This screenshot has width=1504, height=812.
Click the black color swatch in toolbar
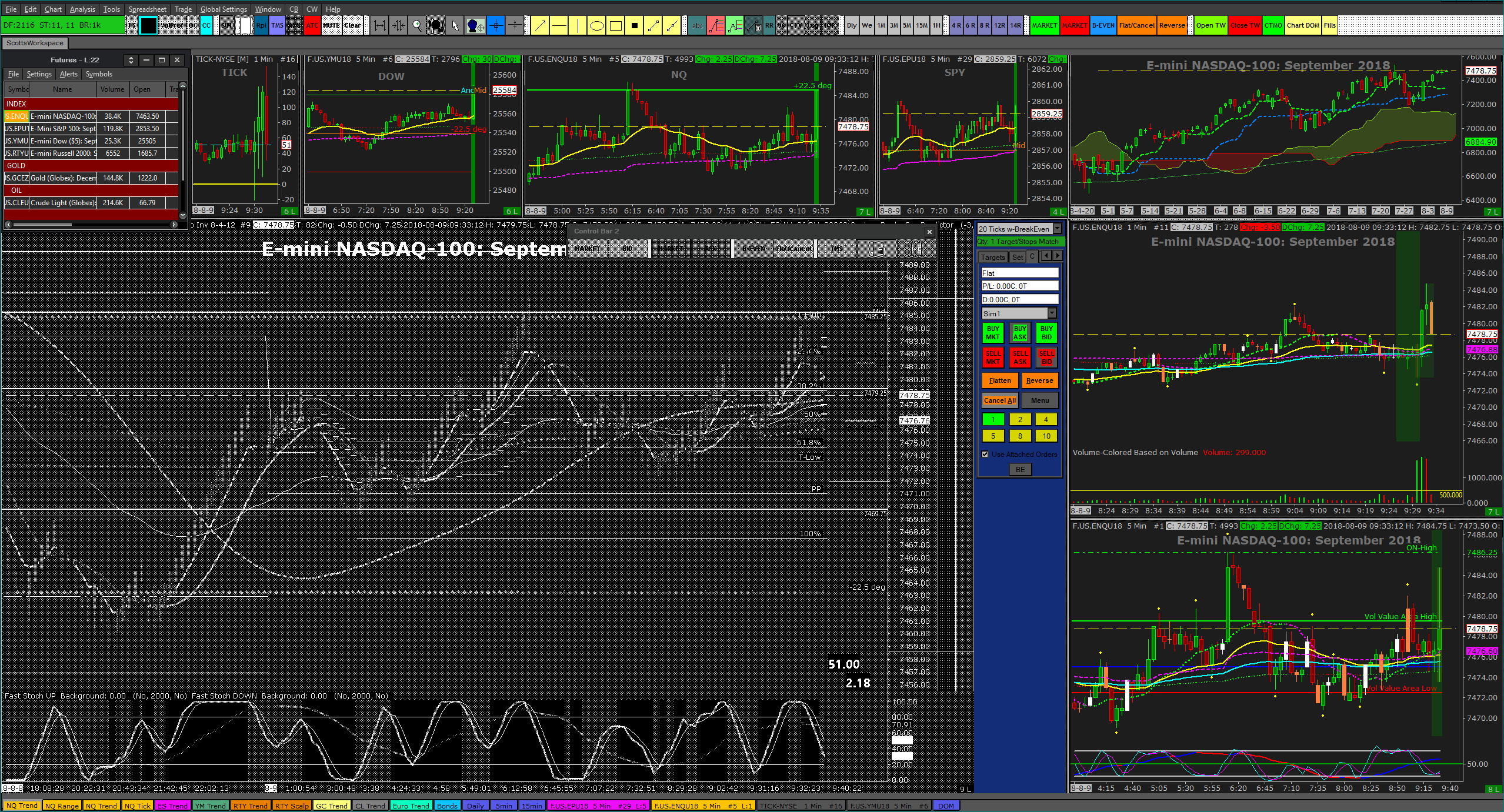coord(149,25)
